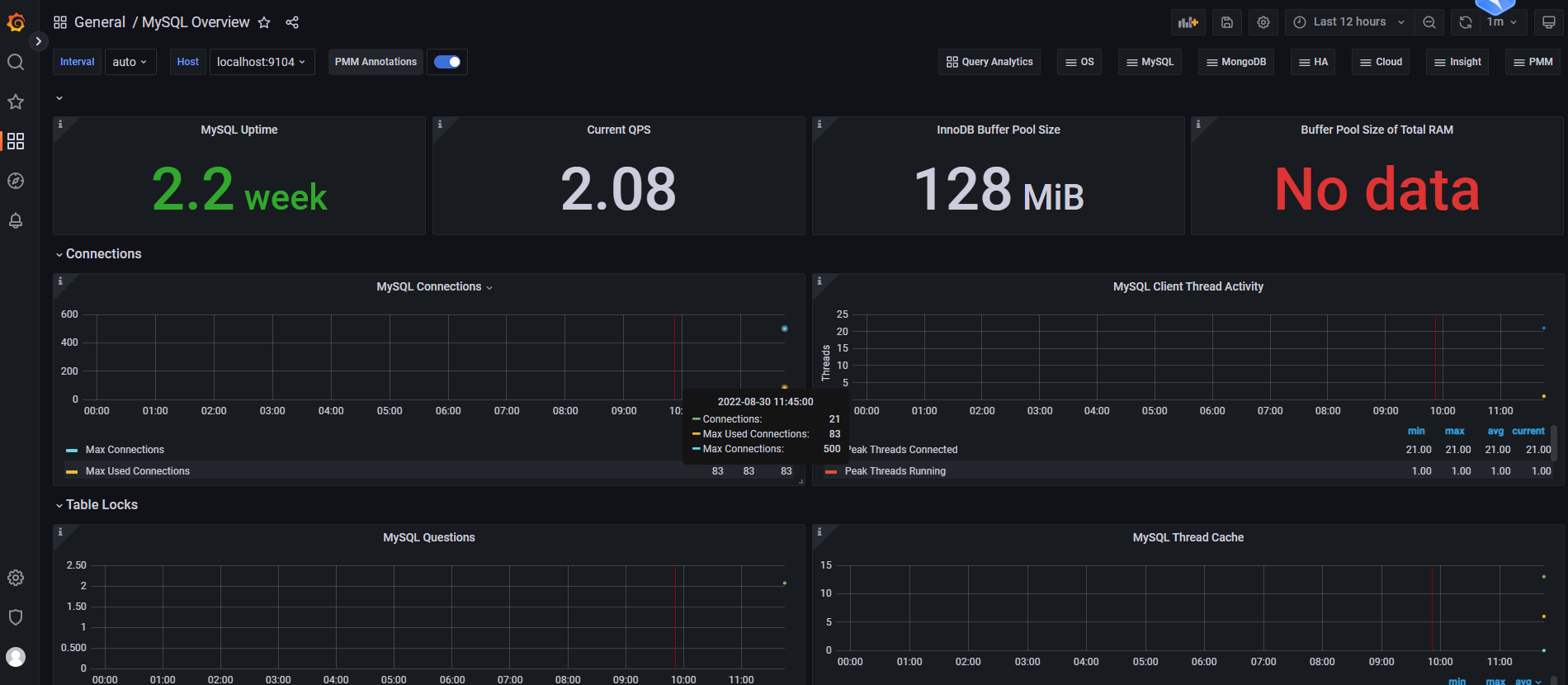Viewport: 1568px width, 685px height.
Task: Toggle the PMM Annotations switch
Action: pyautogui.click(x=447, y=62)
